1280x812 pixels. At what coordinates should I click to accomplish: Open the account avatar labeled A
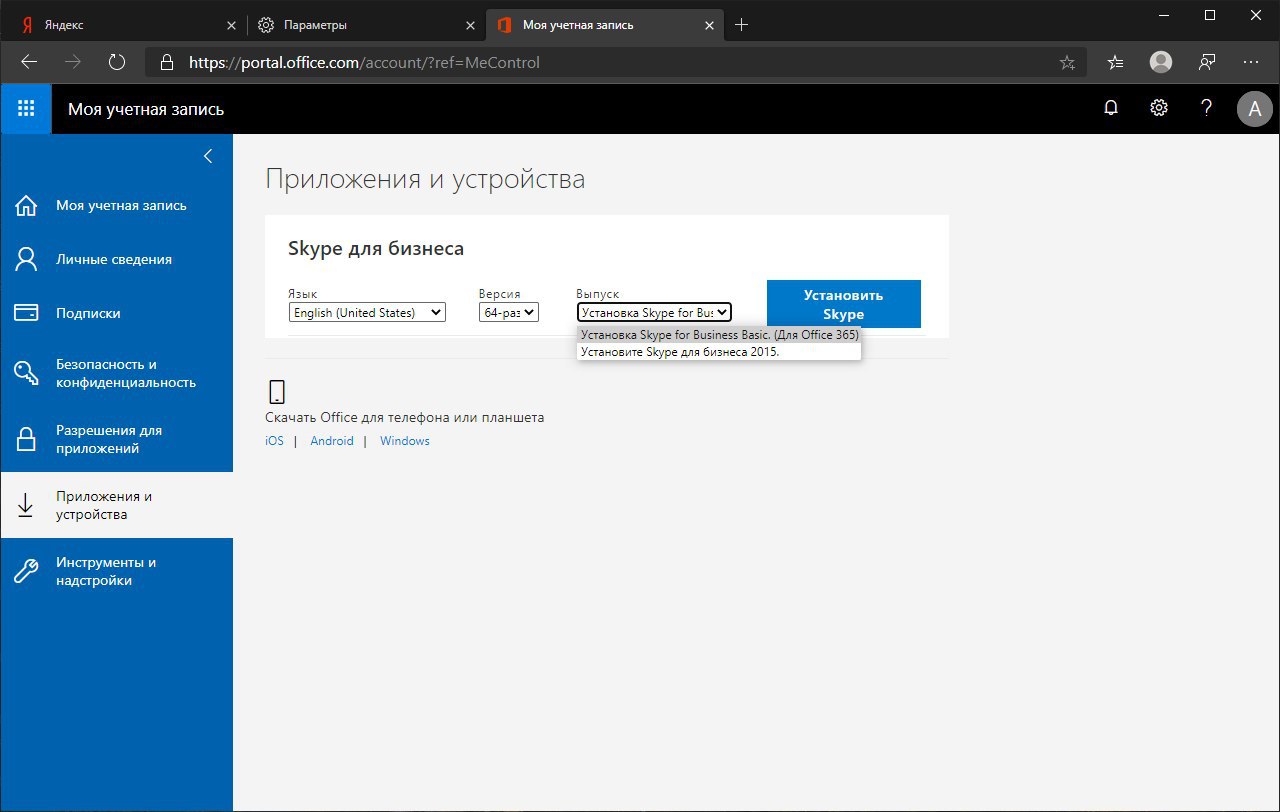pos(1255,109)
